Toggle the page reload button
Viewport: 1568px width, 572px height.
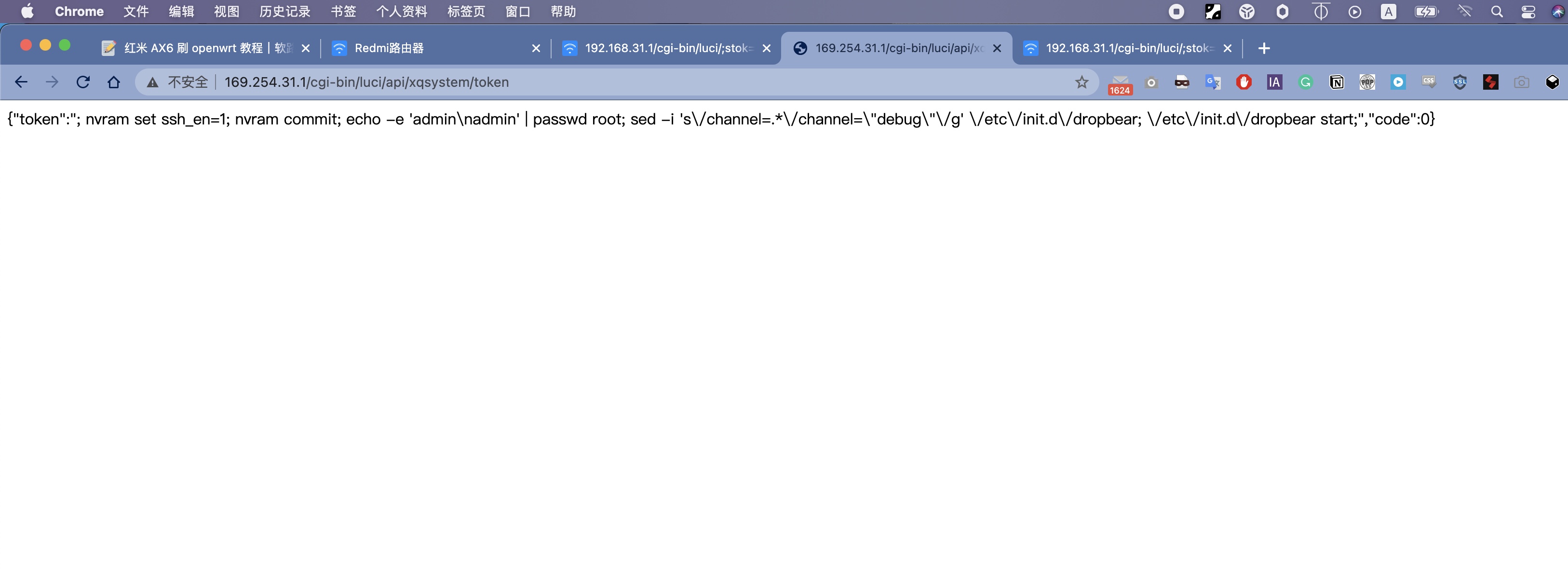pos(84,82)
